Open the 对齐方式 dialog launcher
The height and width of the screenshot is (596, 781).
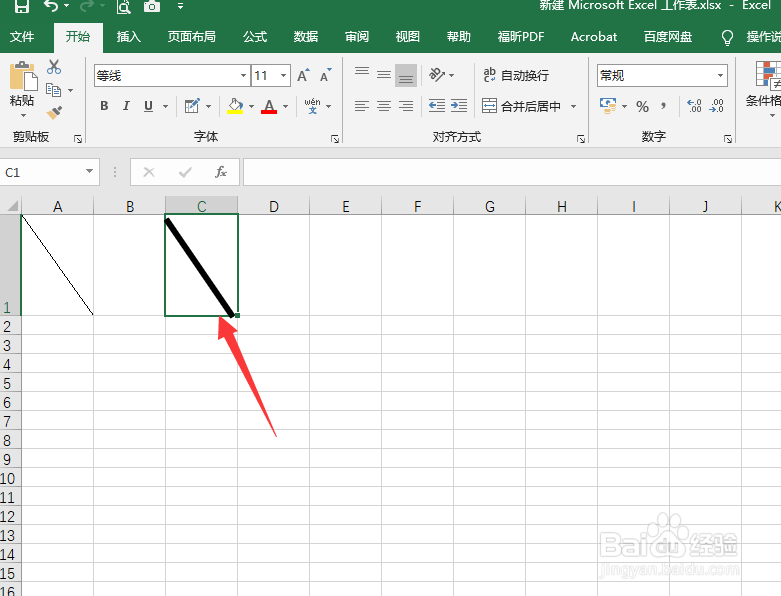coord(581,139)
